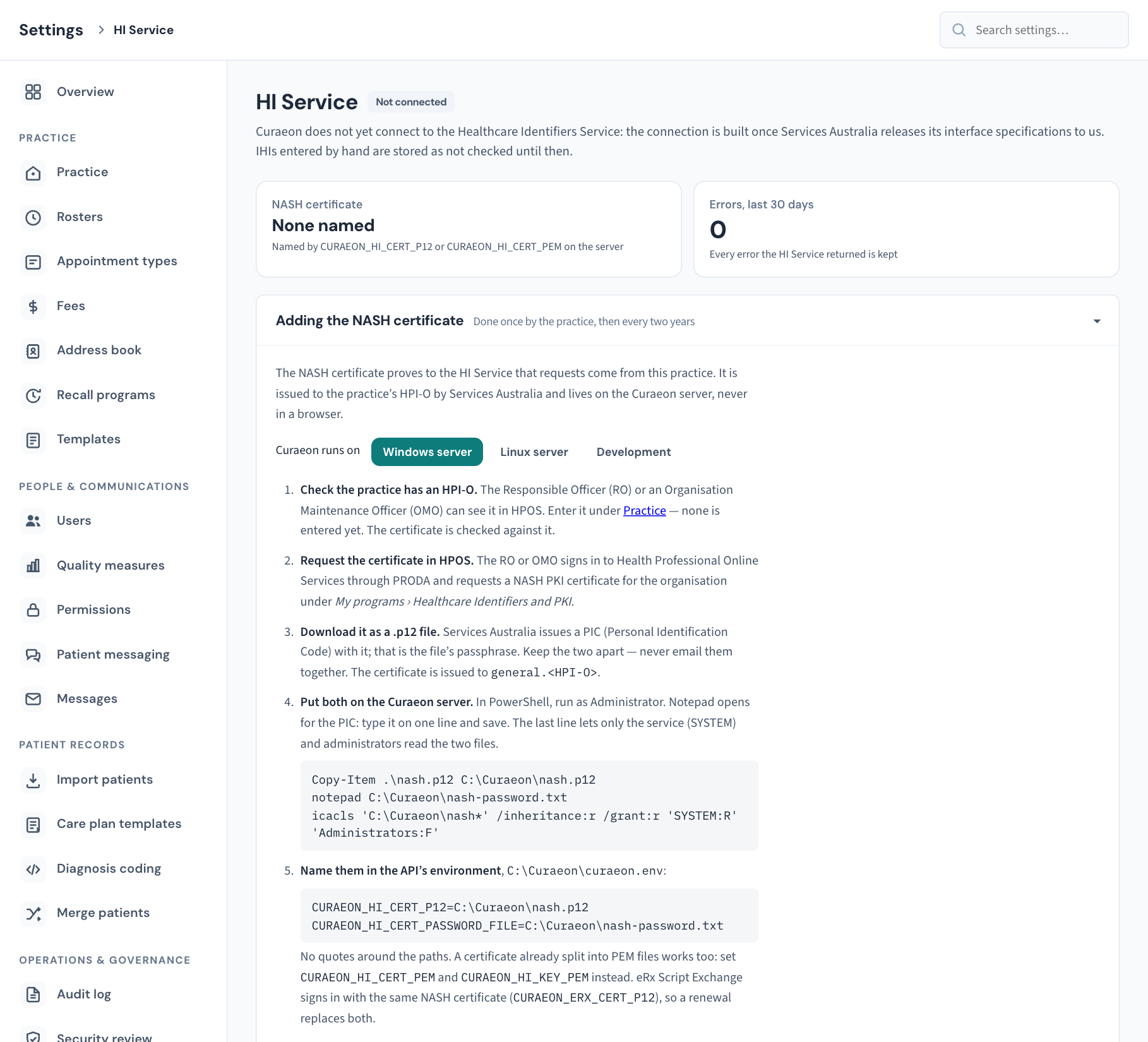Click the Quality measures bar chart icon

click(x=33, y=566)
